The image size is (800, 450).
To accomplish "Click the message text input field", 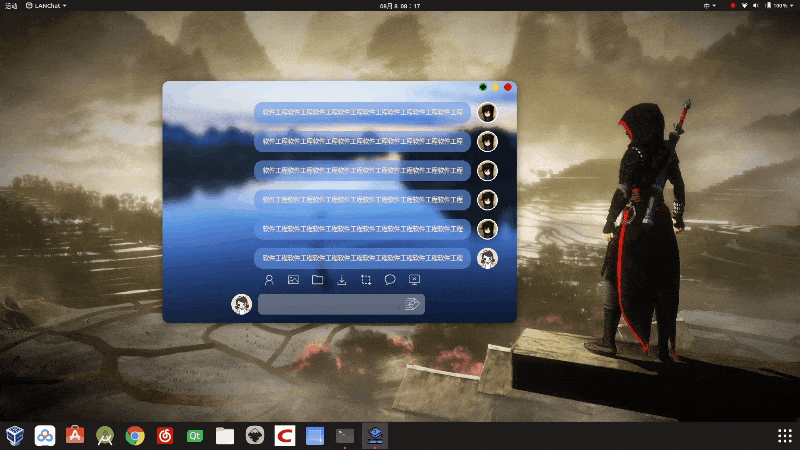I will tap(341, 304).
